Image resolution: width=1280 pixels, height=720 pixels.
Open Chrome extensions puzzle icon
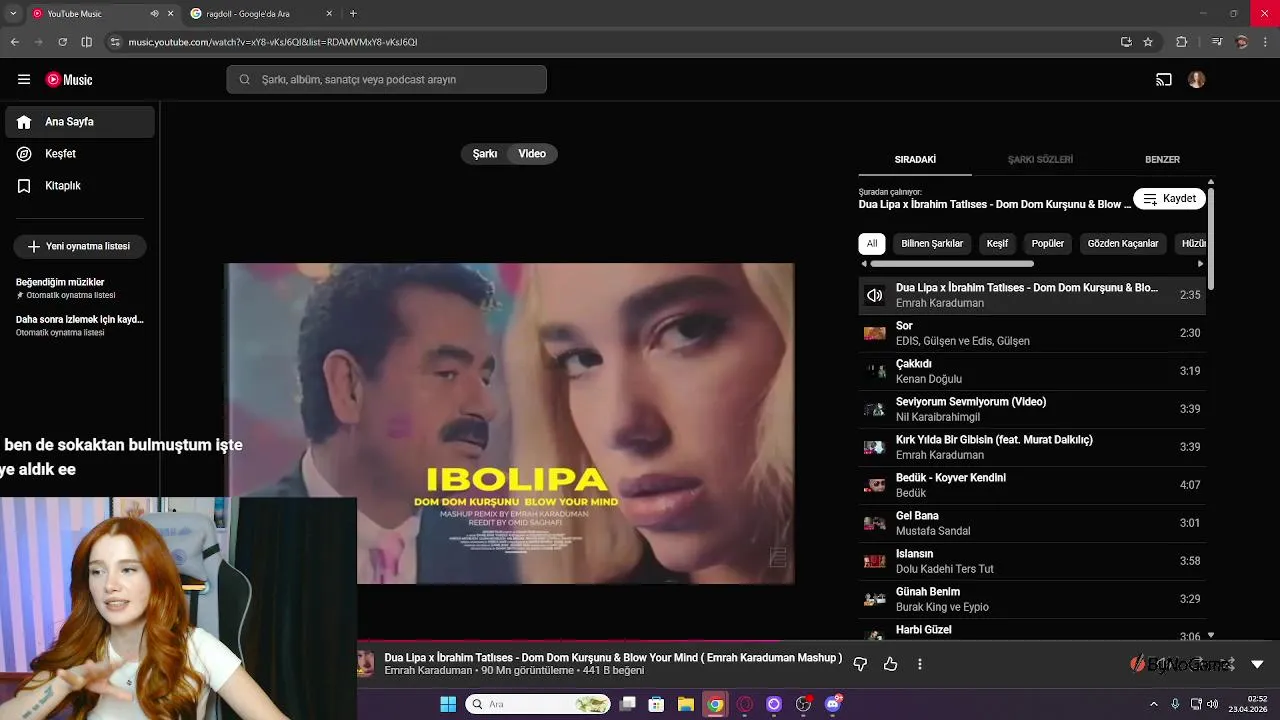[x=1182, y=42]
